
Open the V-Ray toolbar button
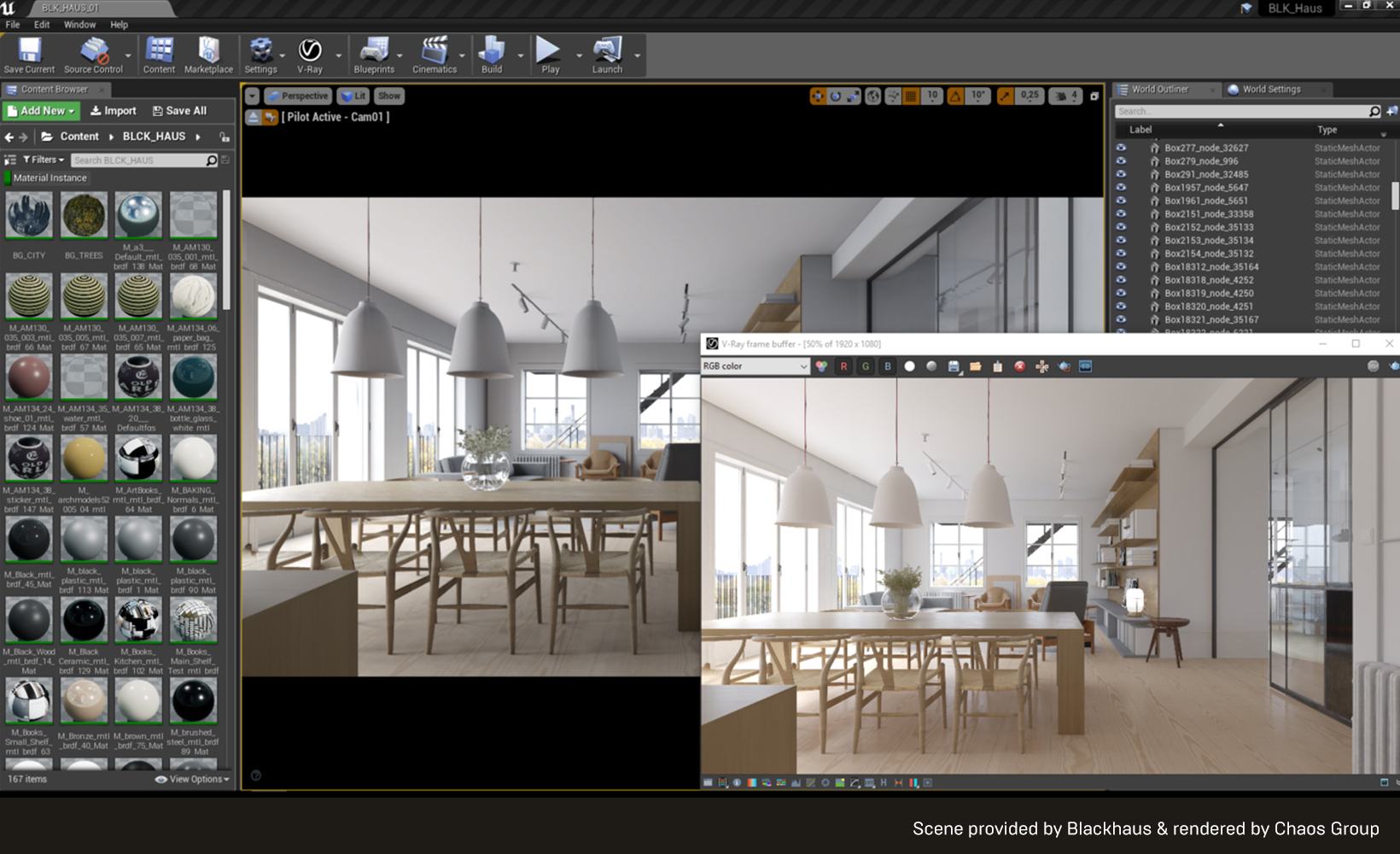pos(309,56)
